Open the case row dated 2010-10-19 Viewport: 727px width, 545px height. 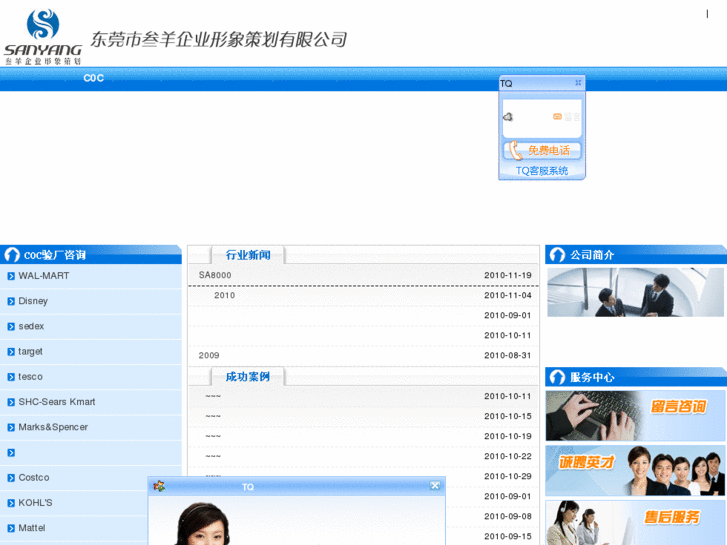(364, 436)
